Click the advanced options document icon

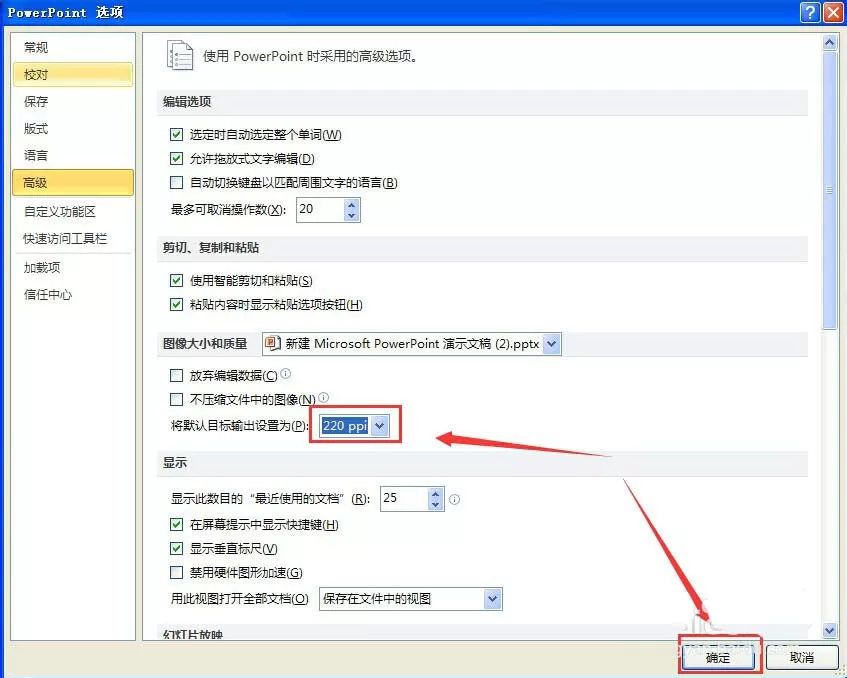click(179, 55)
